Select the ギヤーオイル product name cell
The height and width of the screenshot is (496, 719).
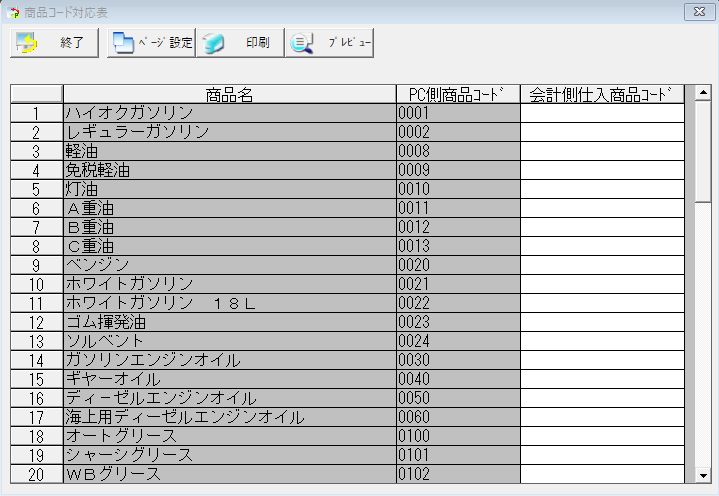(x=229, y=379)
